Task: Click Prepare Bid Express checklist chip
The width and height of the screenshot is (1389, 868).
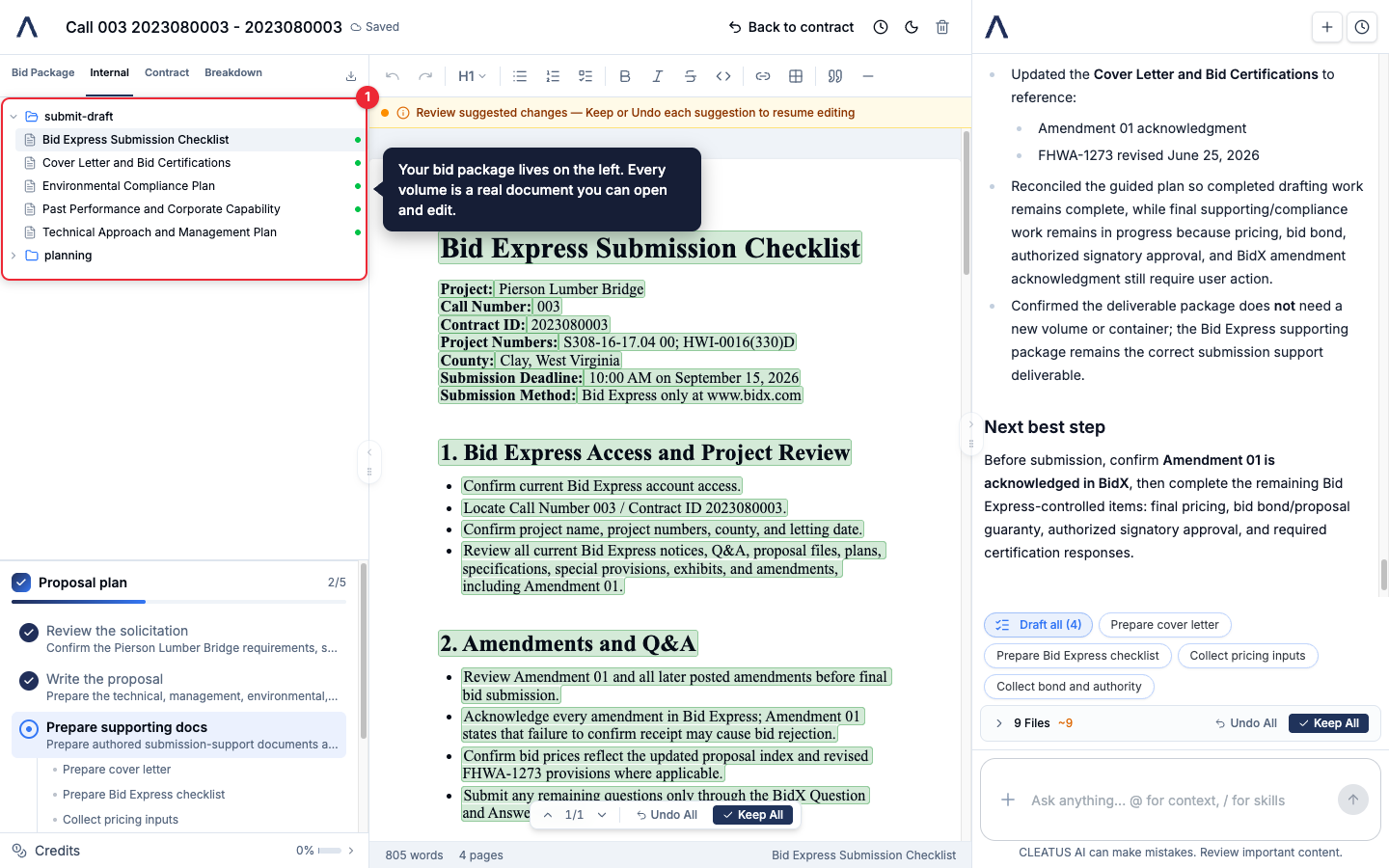Action: click(1077, 656)
